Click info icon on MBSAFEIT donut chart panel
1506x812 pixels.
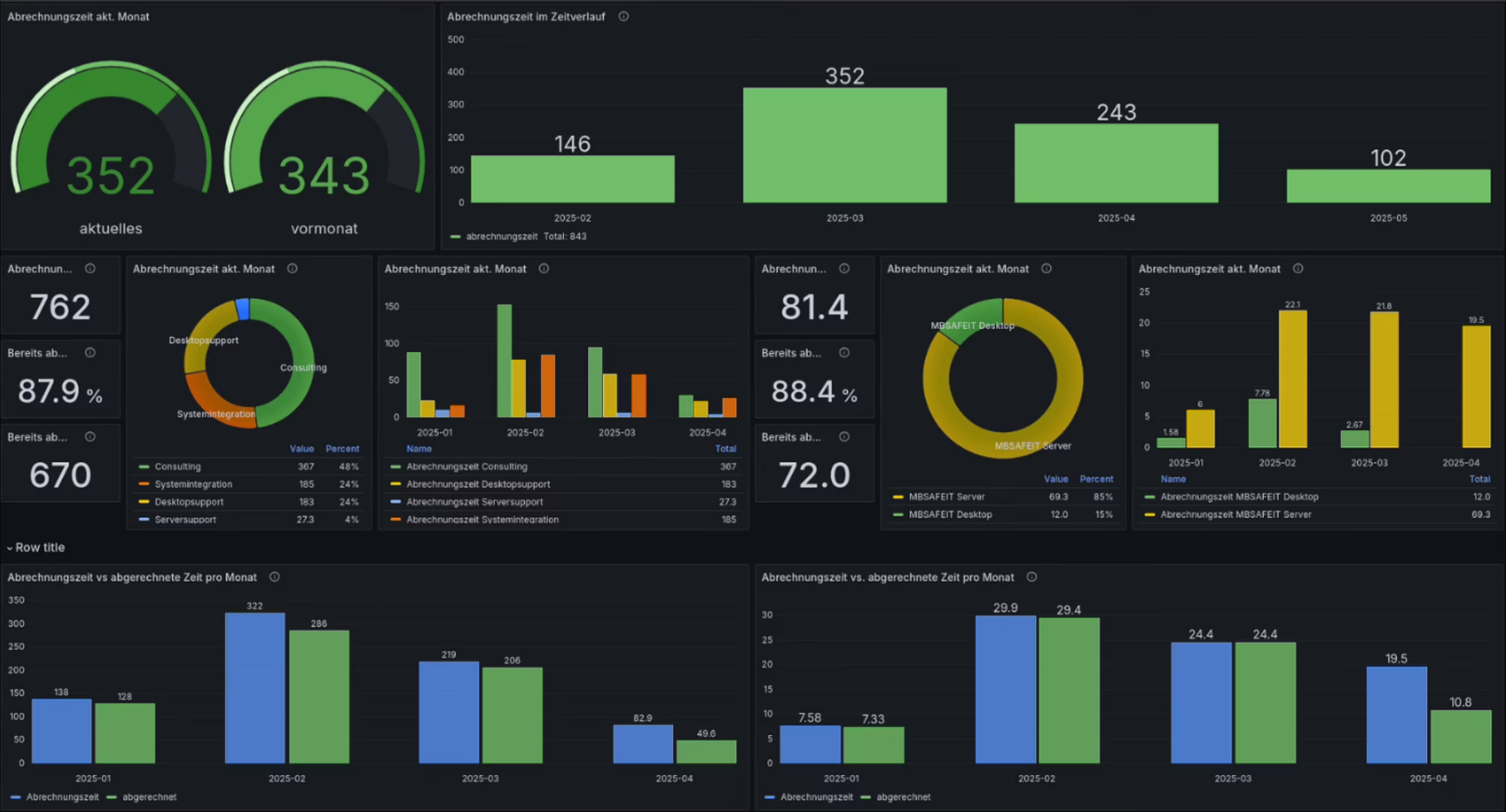1046,268
